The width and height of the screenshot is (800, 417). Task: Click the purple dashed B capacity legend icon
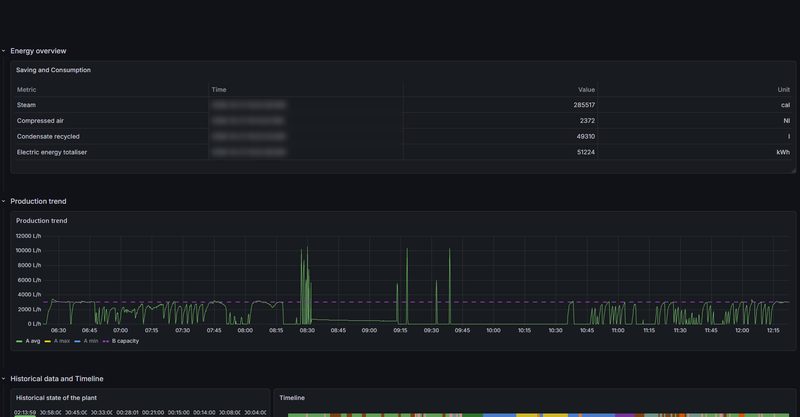pyautogui.click(x=106, y=341)
